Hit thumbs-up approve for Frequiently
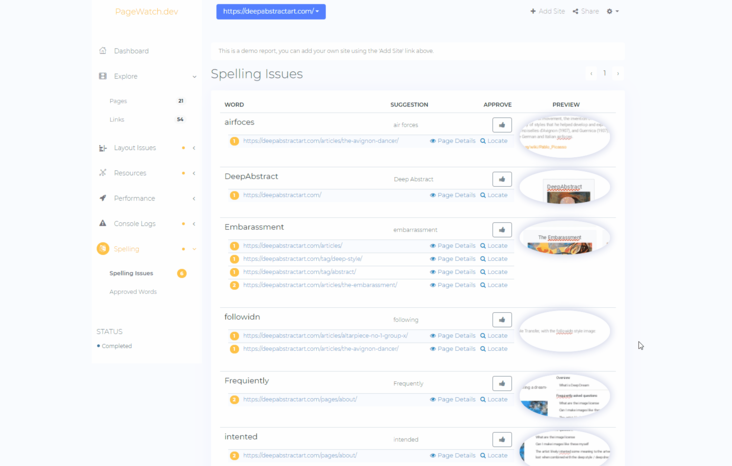 pos(502,383)
